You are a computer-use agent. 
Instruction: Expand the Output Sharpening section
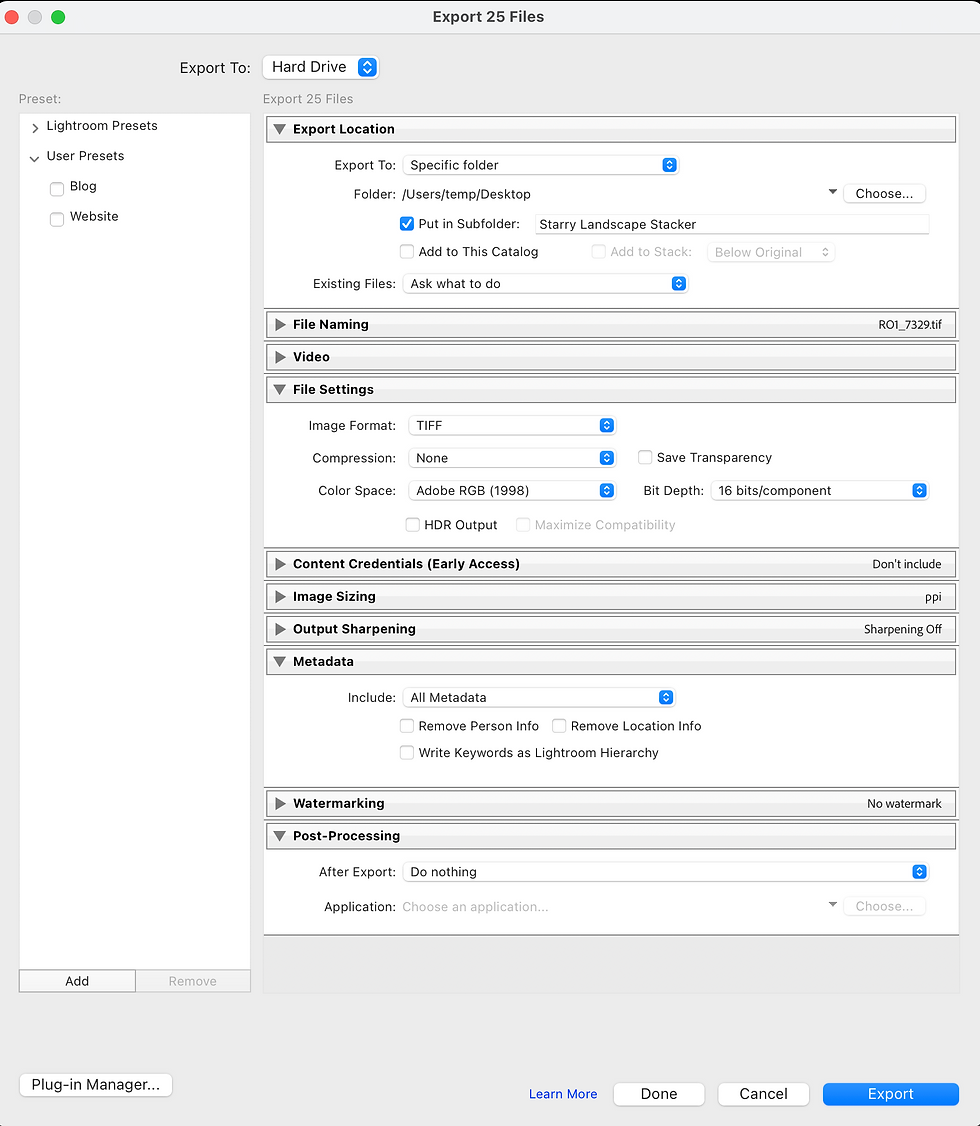pyautogui.click(x=280, y=629)
